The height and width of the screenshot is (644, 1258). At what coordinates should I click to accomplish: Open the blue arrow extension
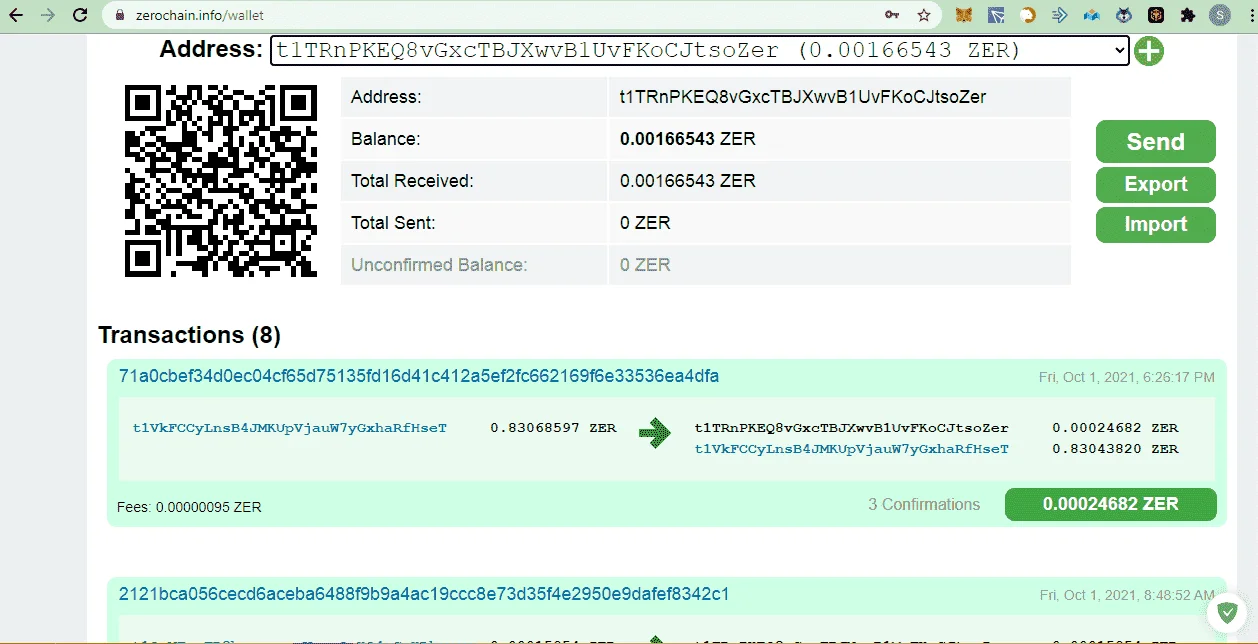tap(1060, 16)
